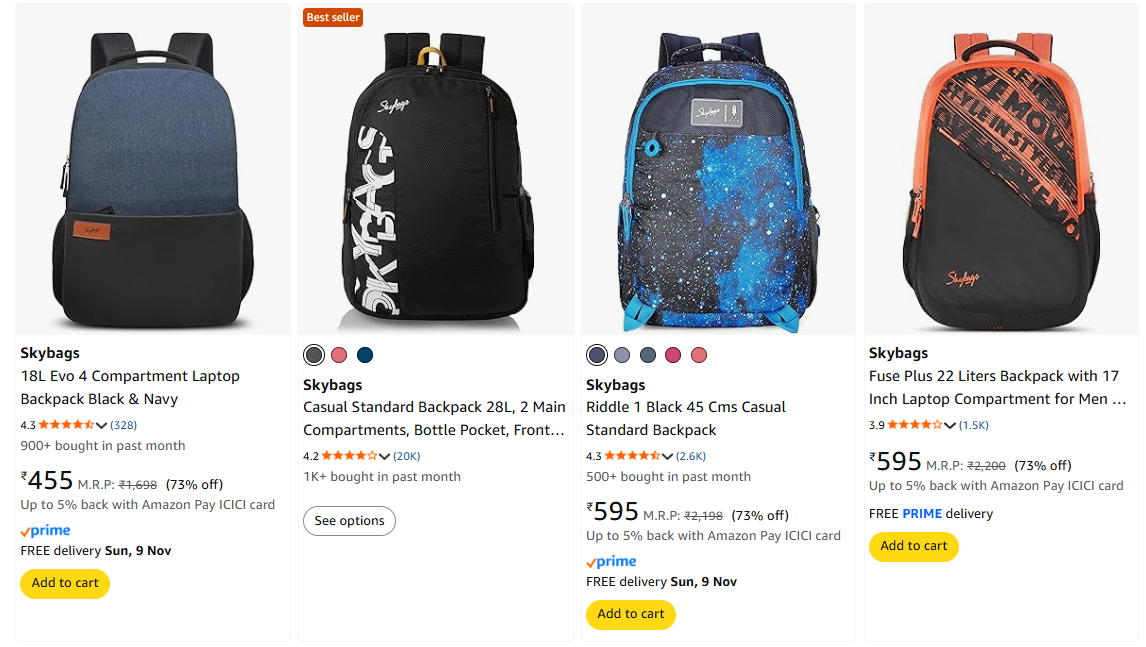
Task: Click the See options button
Action: 349,521
